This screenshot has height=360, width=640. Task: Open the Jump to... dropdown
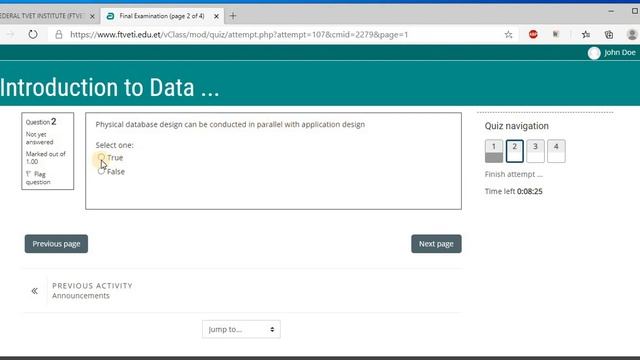[241, 329]
